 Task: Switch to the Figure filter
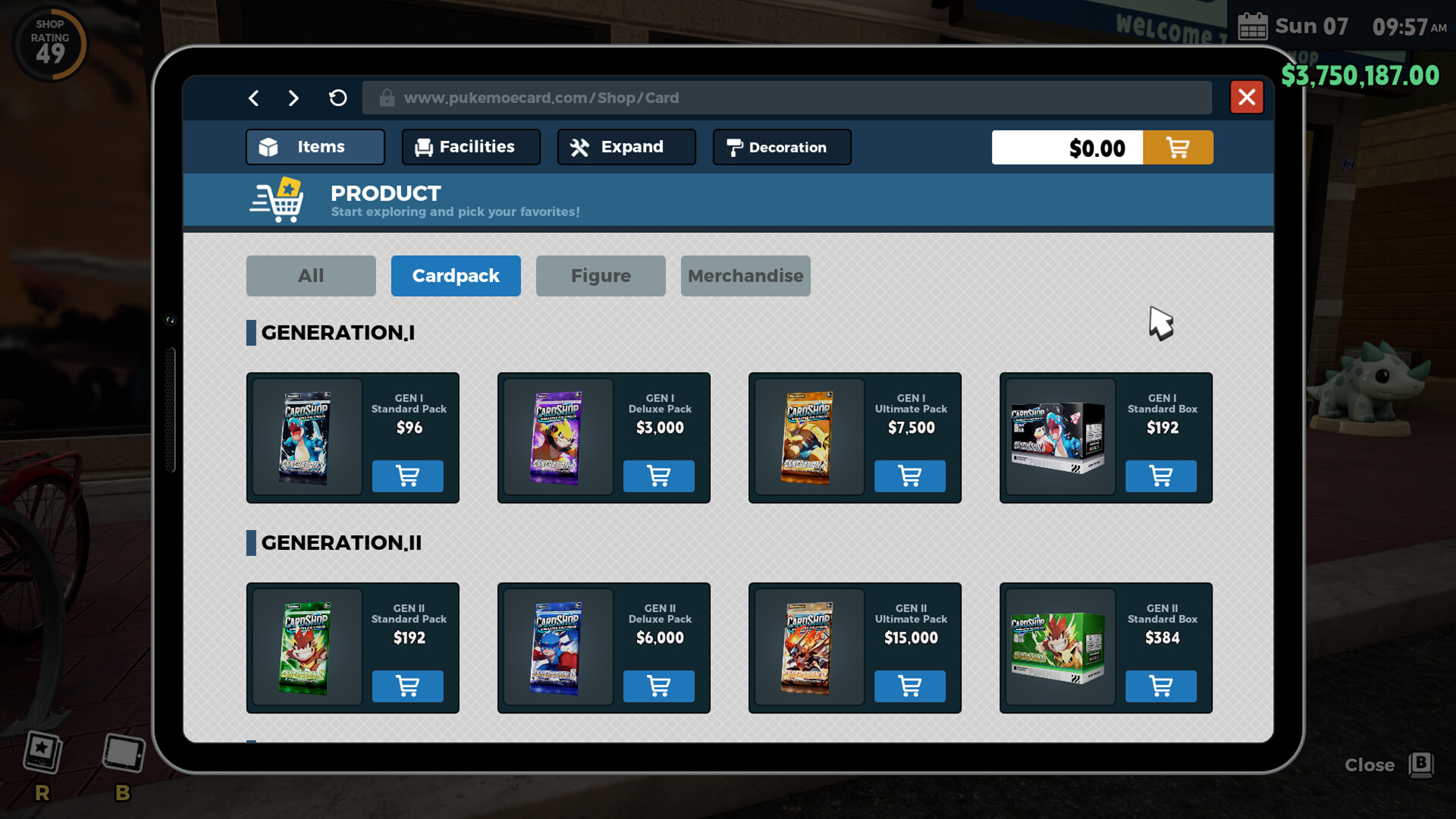pos(601,276)
